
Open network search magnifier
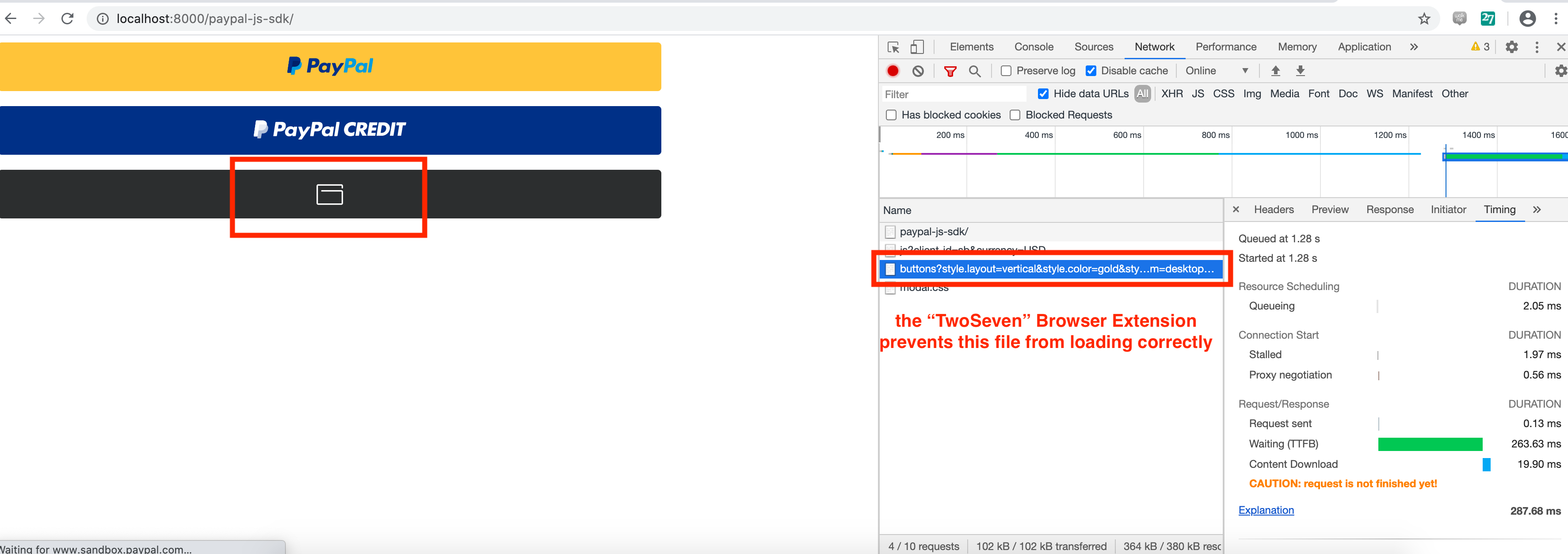[x=974, y=71]
